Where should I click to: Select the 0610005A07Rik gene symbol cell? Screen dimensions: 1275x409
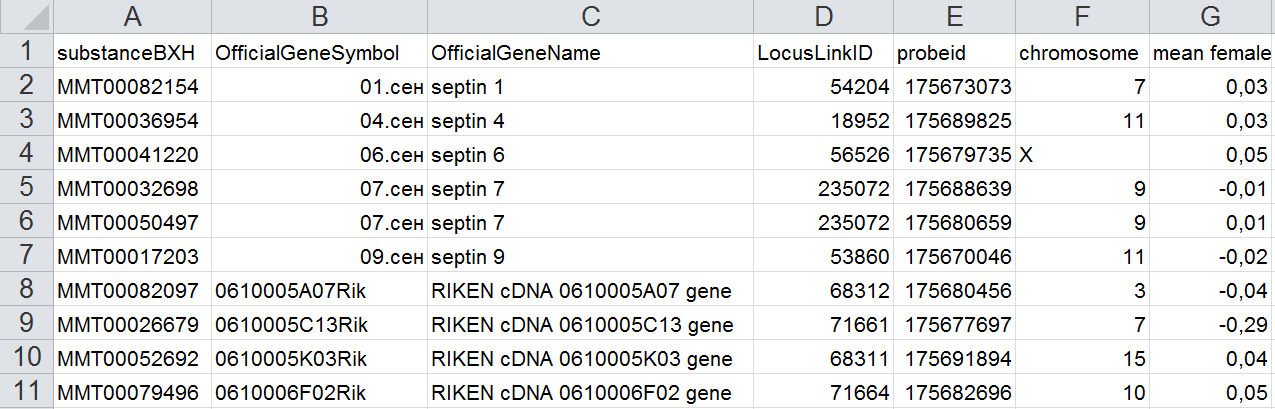tap(318, 291)
